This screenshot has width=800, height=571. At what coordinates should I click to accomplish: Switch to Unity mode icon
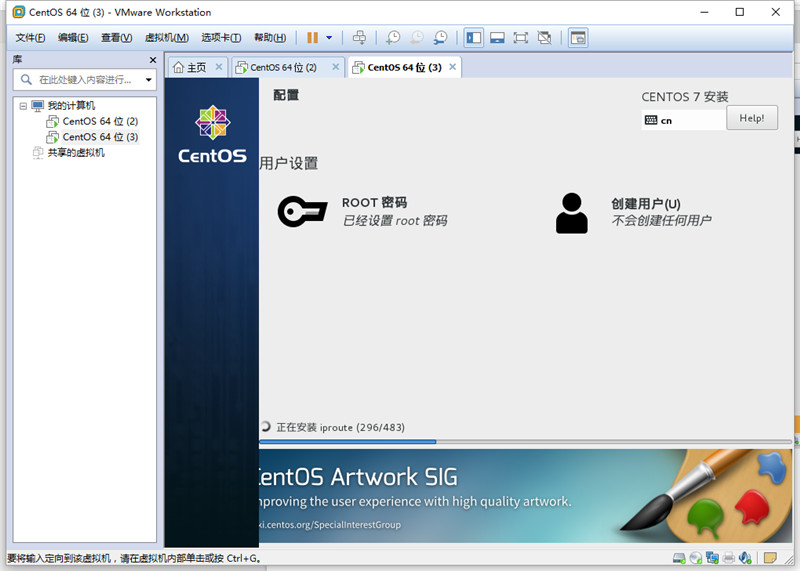pos(544,38)
